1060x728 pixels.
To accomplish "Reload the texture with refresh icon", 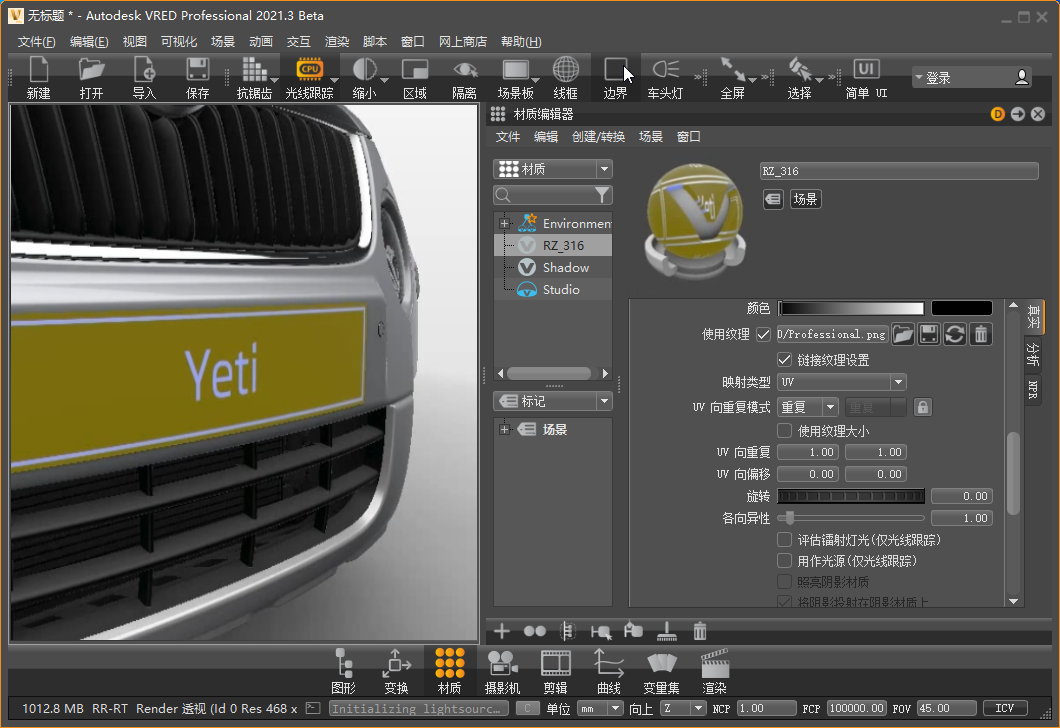I will point(955,334).
